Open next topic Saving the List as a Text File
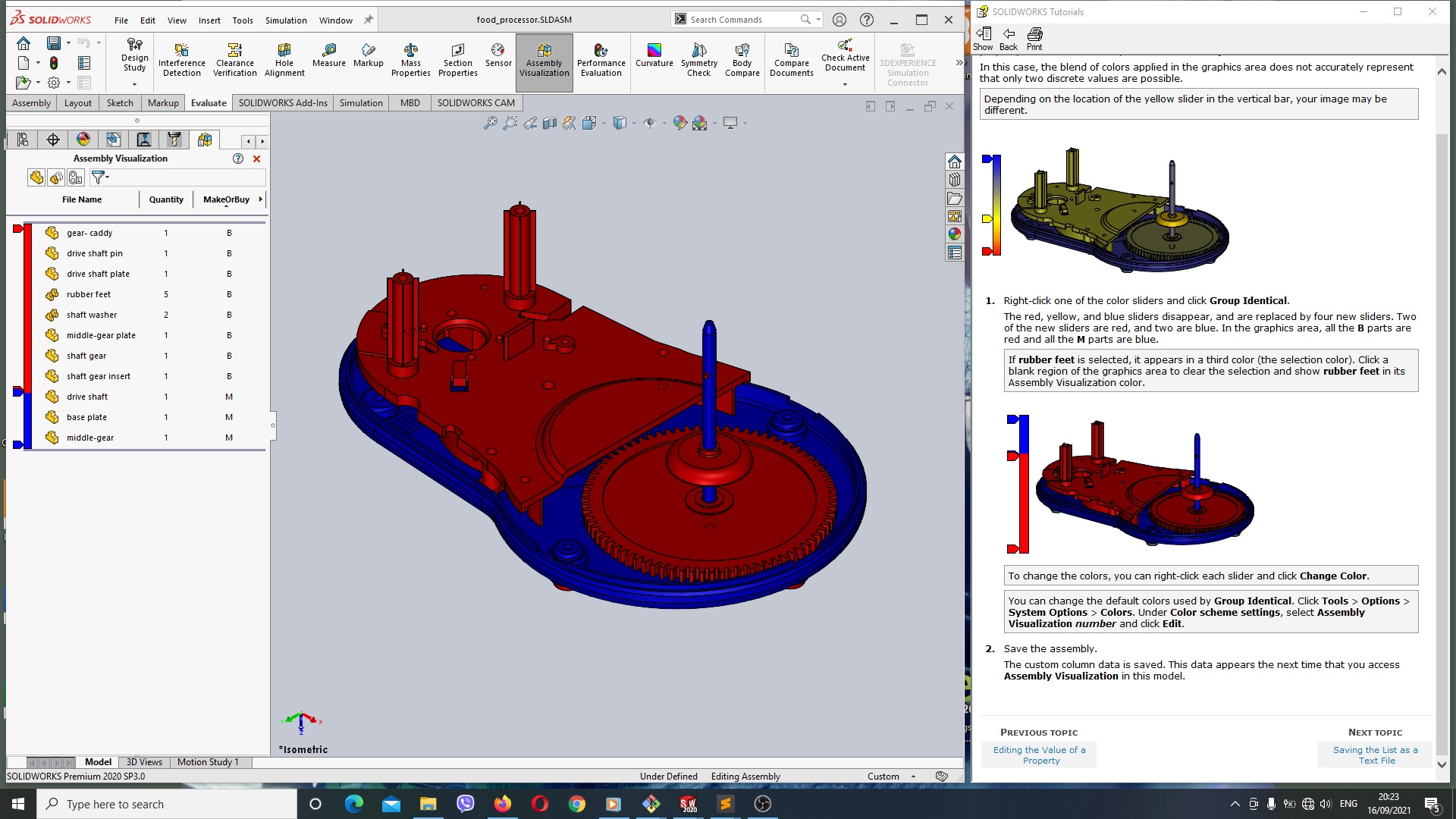 pyautogui.click(x=1376, y=755)
